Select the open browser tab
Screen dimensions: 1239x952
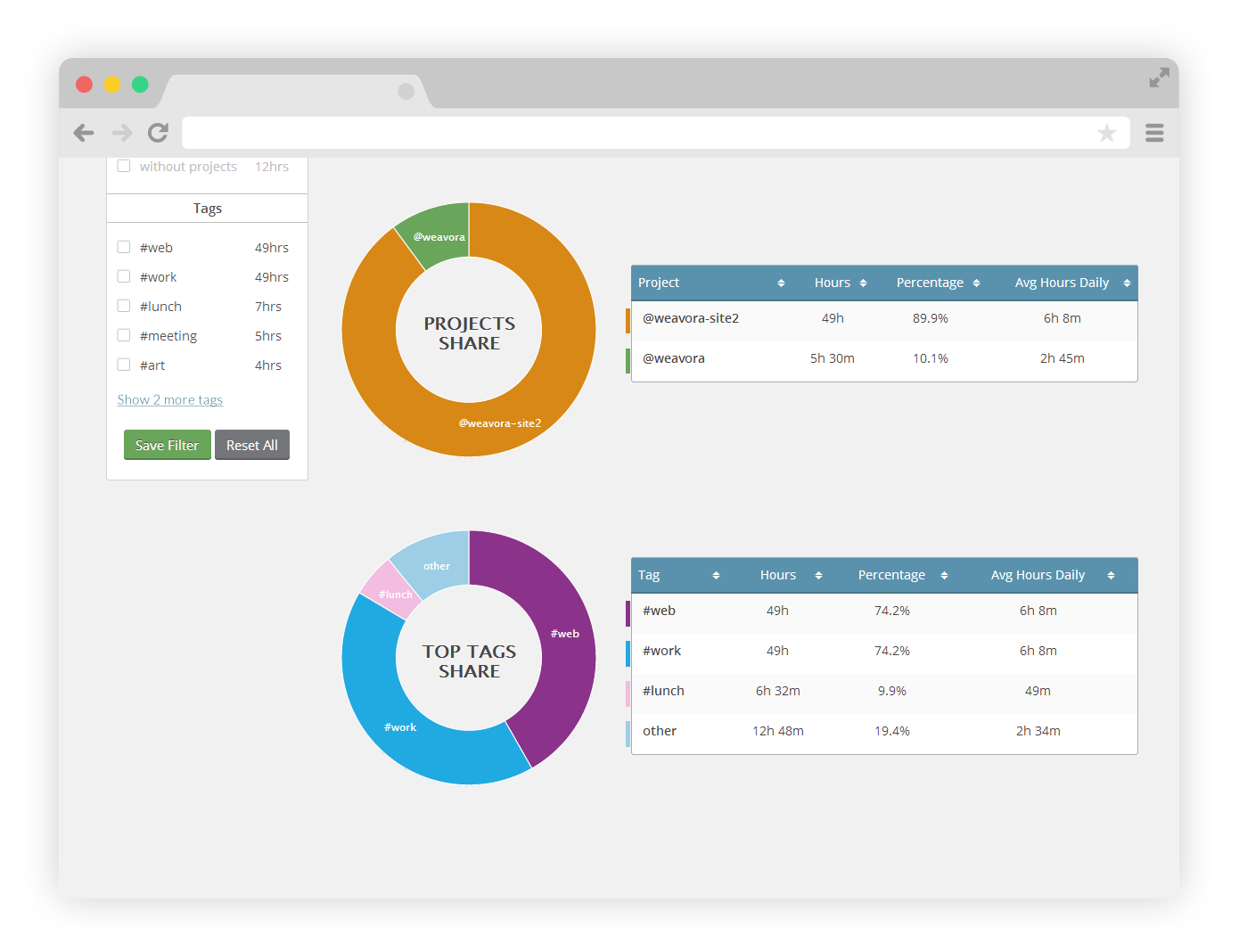(294, 91)
